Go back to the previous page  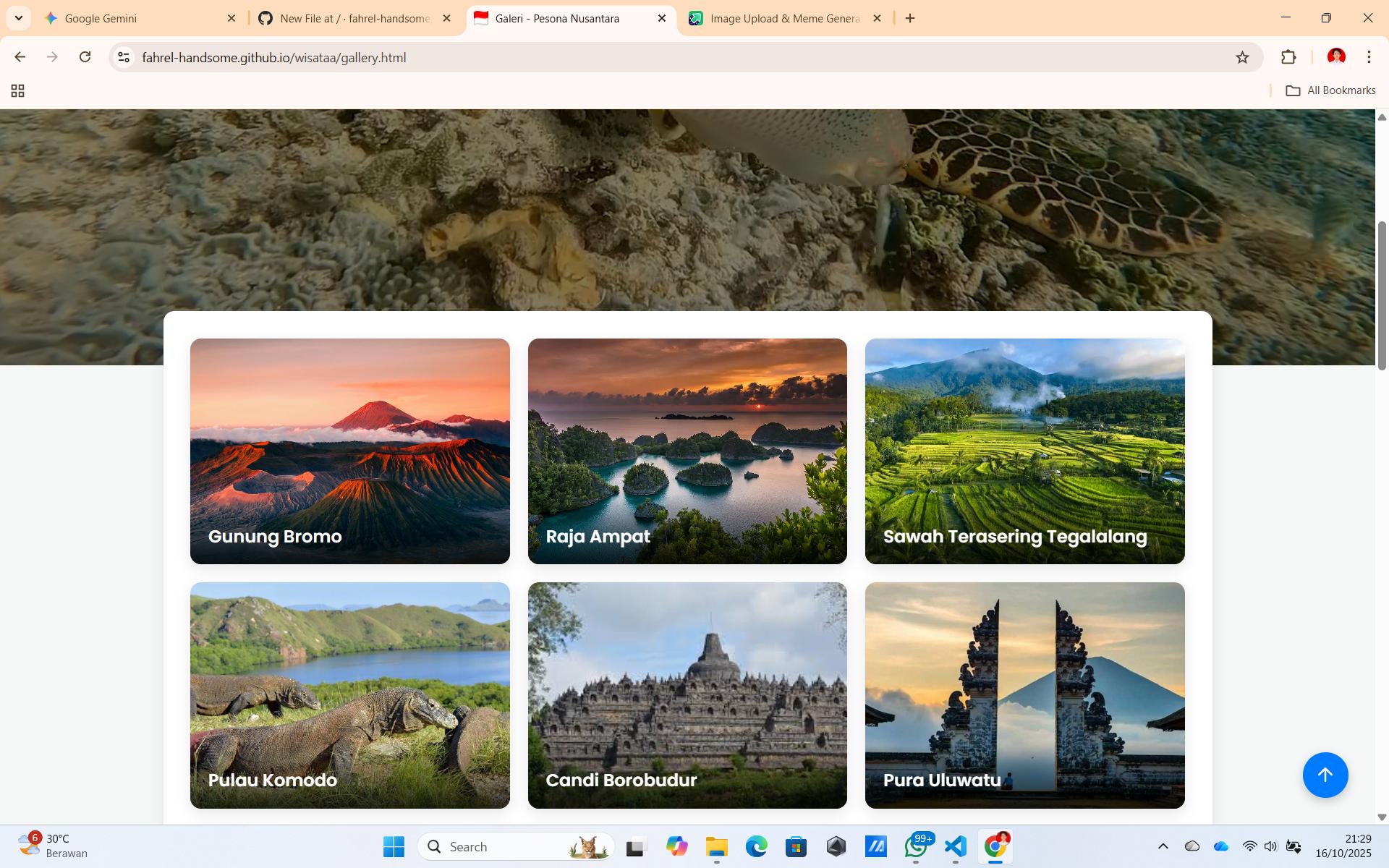(x=20, y=57)
